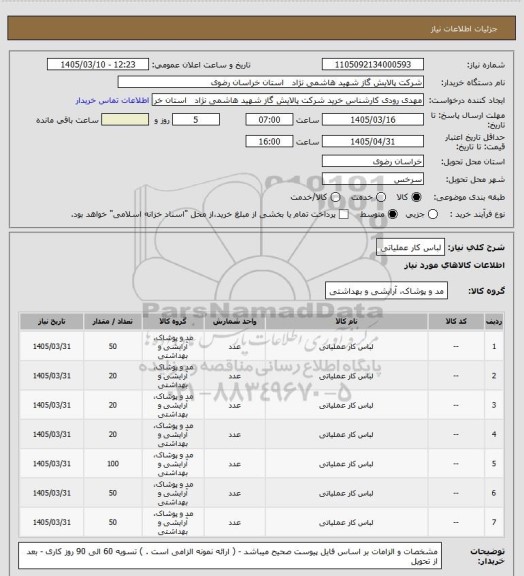This screenshot has height=576, width=524.
Task: Click the response deadline date 1405/03/16
Action: pyautogui.click(x=373, y=120)
